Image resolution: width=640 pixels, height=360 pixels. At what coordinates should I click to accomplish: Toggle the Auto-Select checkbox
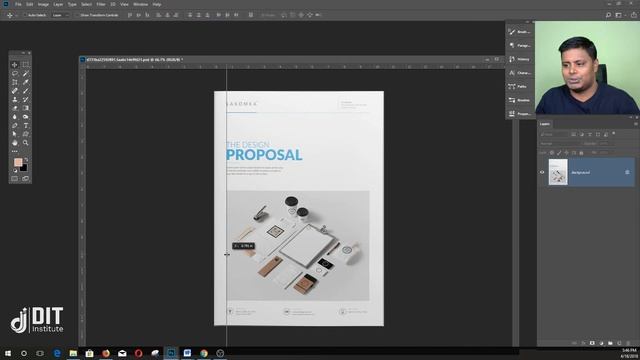click(x=25, y=15)
